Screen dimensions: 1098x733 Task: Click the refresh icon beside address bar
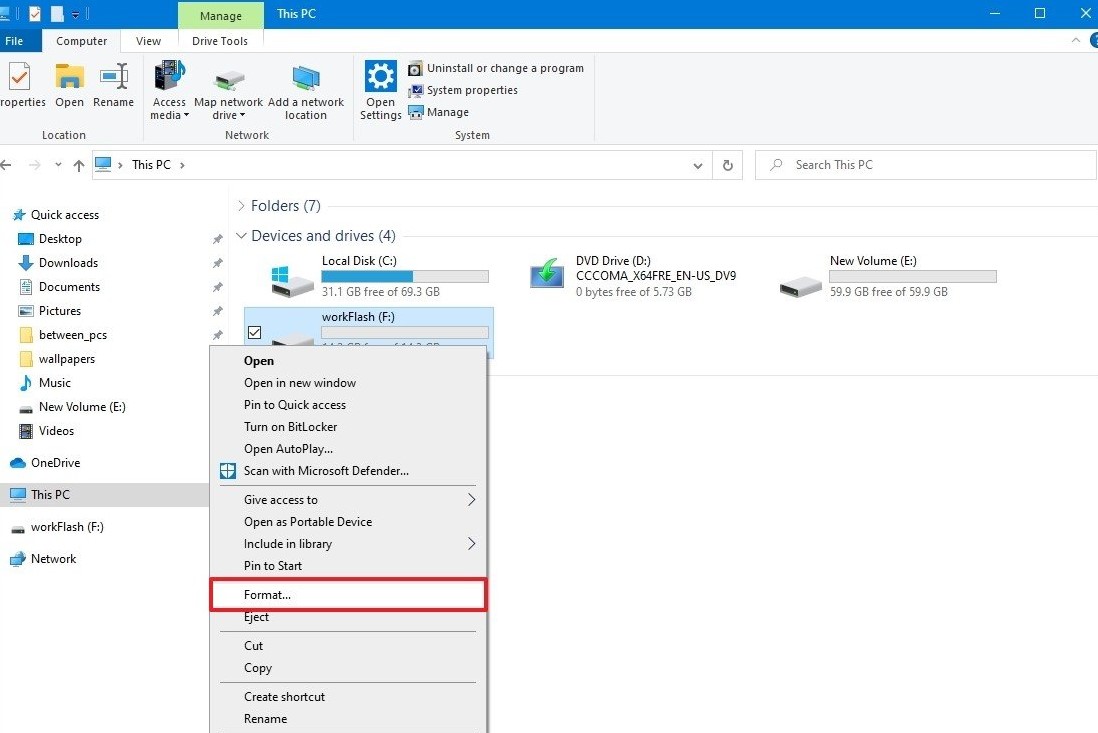[728, 165]
